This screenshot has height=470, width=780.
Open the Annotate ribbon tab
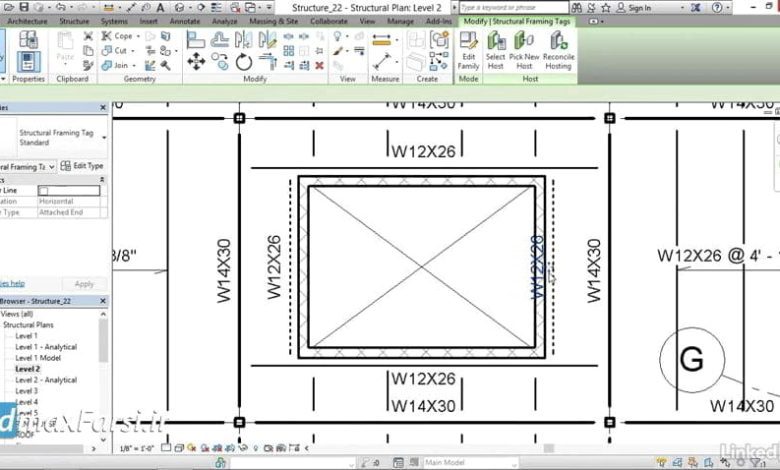[185, 20]
